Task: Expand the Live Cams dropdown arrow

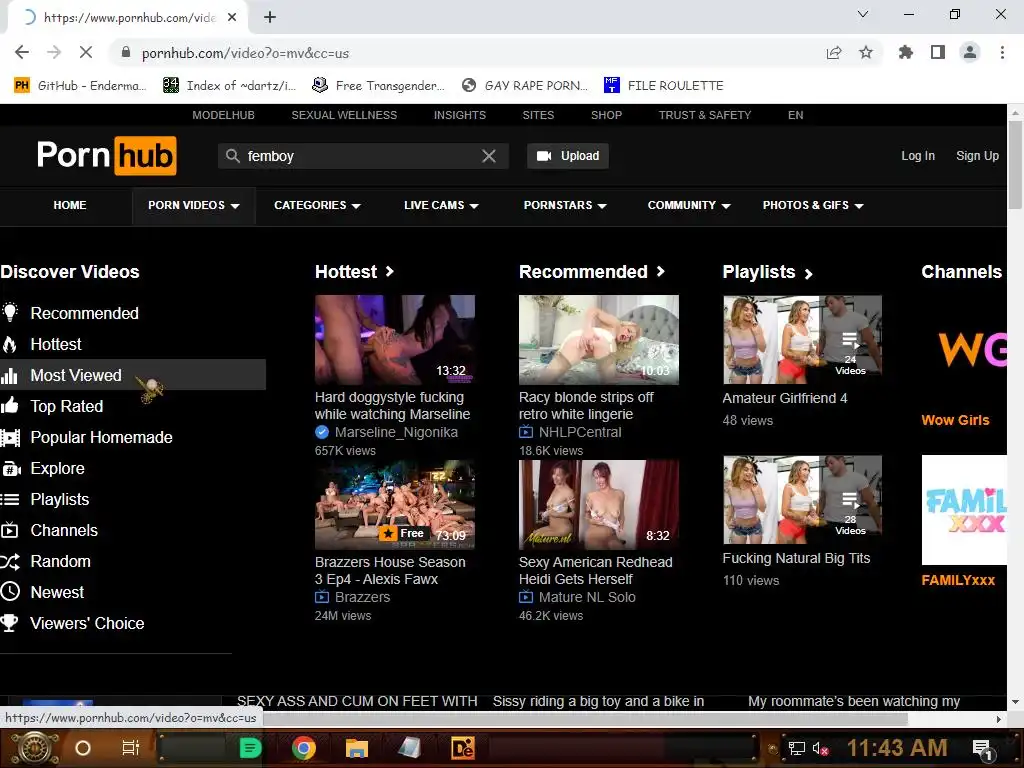Action: [474, 206]
